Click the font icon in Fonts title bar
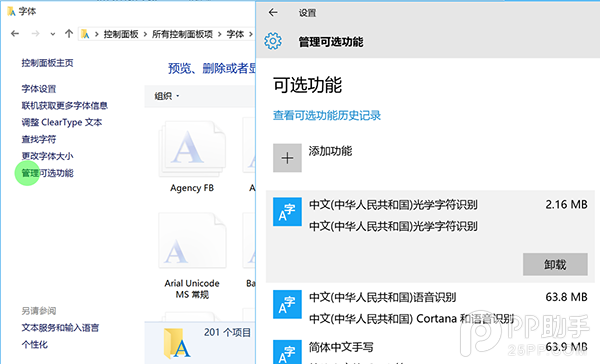The image size is (600, 364). 12,11
